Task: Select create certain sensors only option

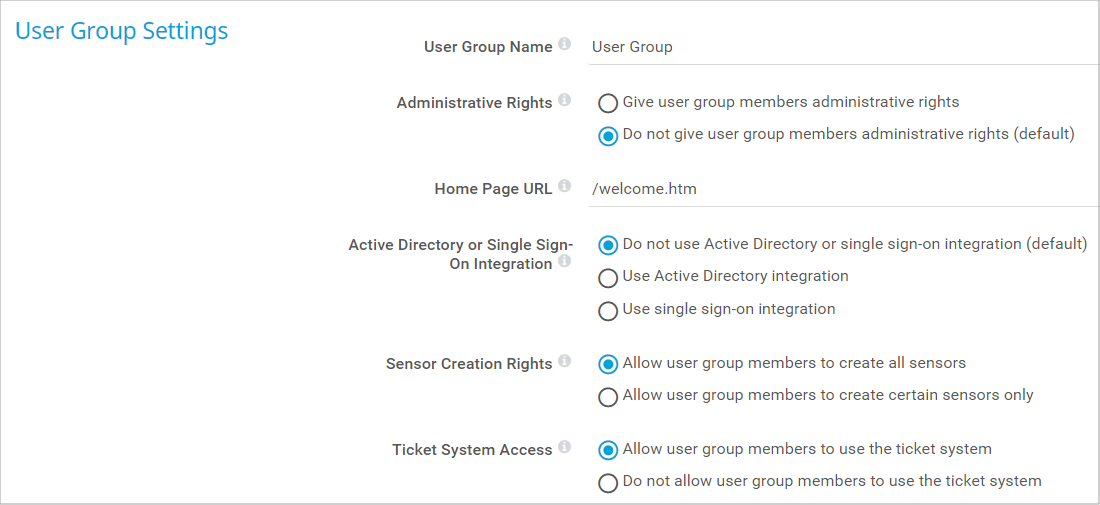Action: click(607, 396)
